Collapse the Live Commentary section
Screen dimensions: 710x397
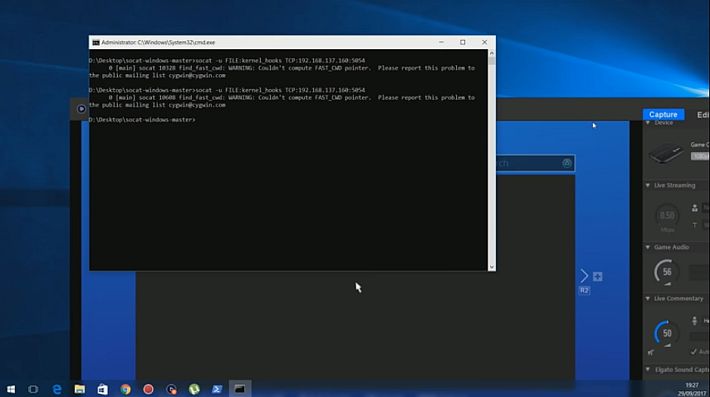pyautogui.click(x=648, y=298)
